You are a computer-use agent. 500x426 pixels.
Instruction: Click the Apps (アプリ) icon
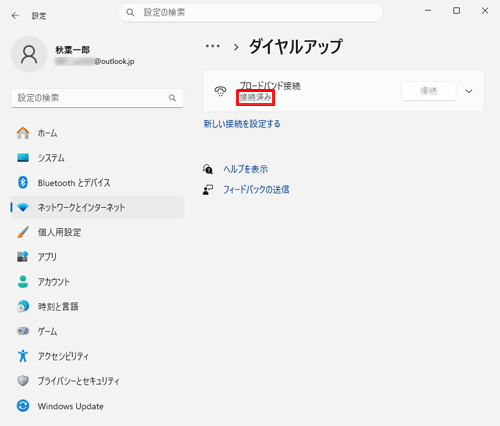coord(23,257)
